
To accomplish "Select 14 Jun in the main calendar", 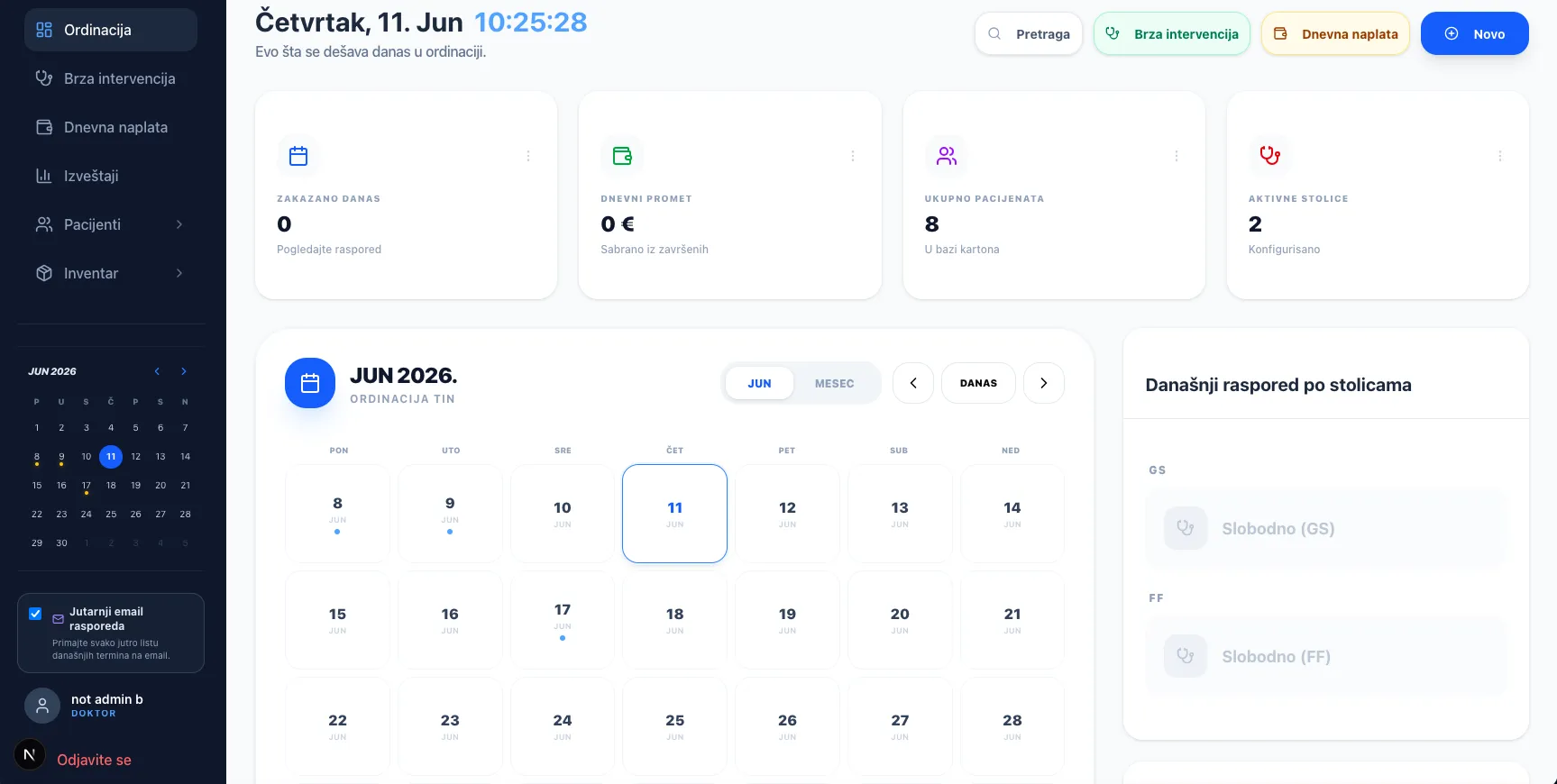I will 1012,514.
